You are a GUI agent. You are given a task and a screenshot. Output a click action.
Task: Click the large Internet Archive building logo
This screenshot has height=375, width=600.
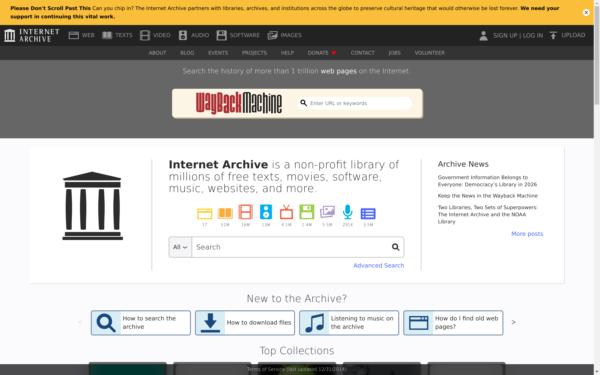tap(93, 206)
